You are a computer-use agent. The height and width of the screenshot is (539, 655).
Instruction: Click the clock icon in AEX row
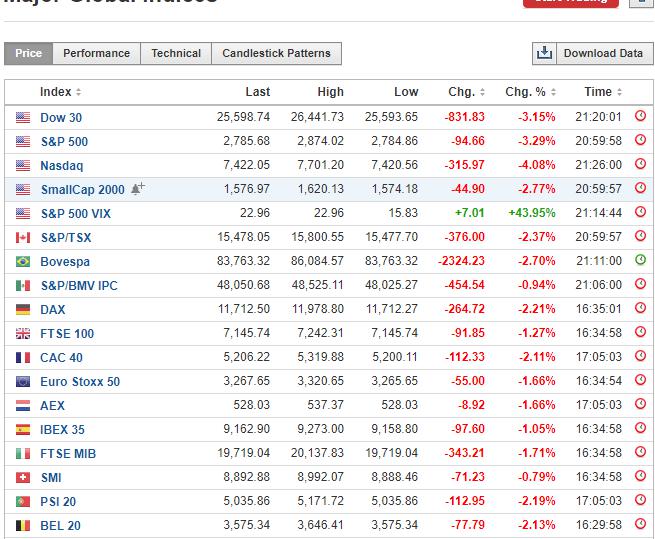(640, 404)
